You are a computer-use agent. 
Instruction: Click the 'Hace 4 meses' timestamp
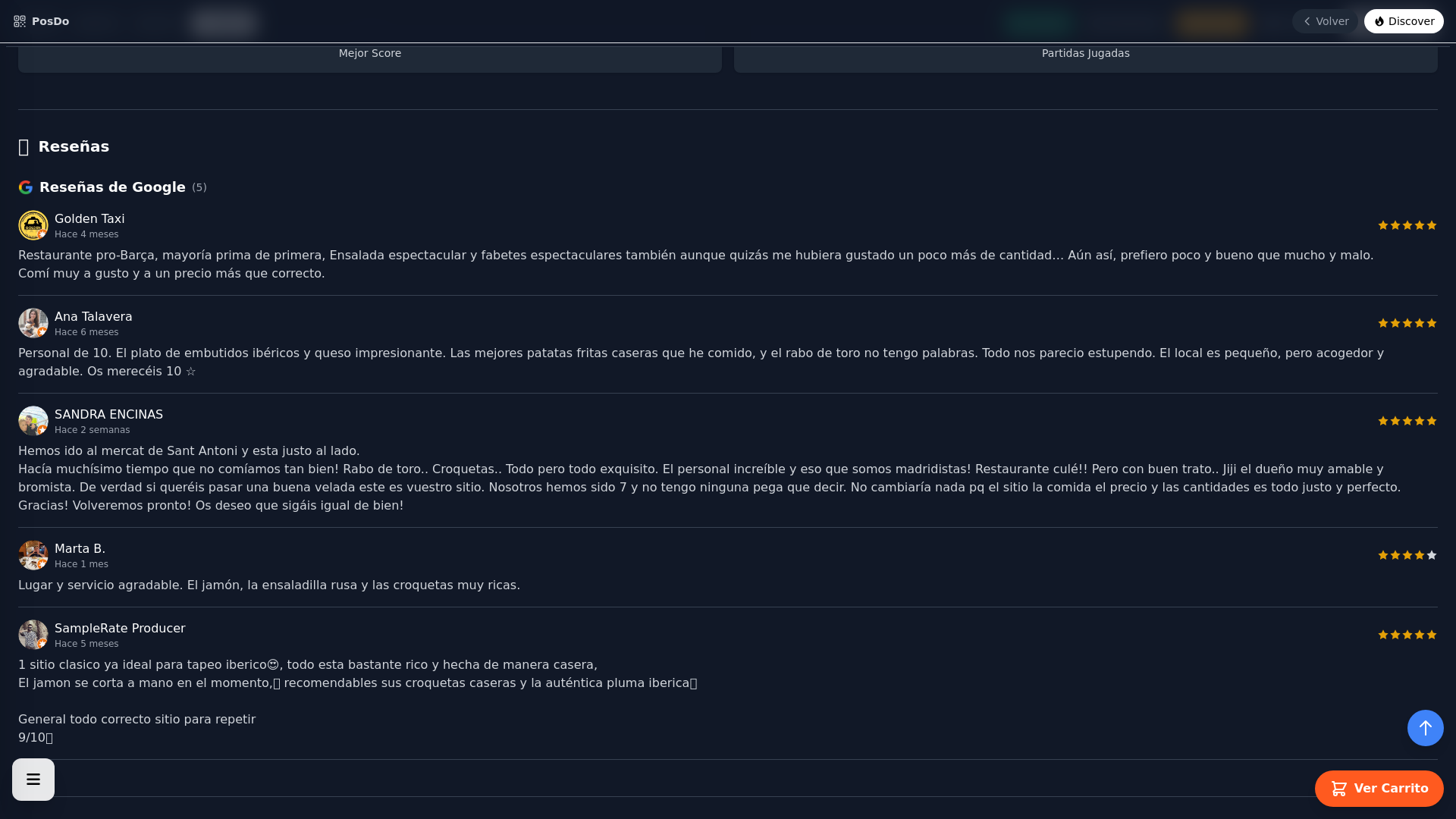click(x=86, y=234)
